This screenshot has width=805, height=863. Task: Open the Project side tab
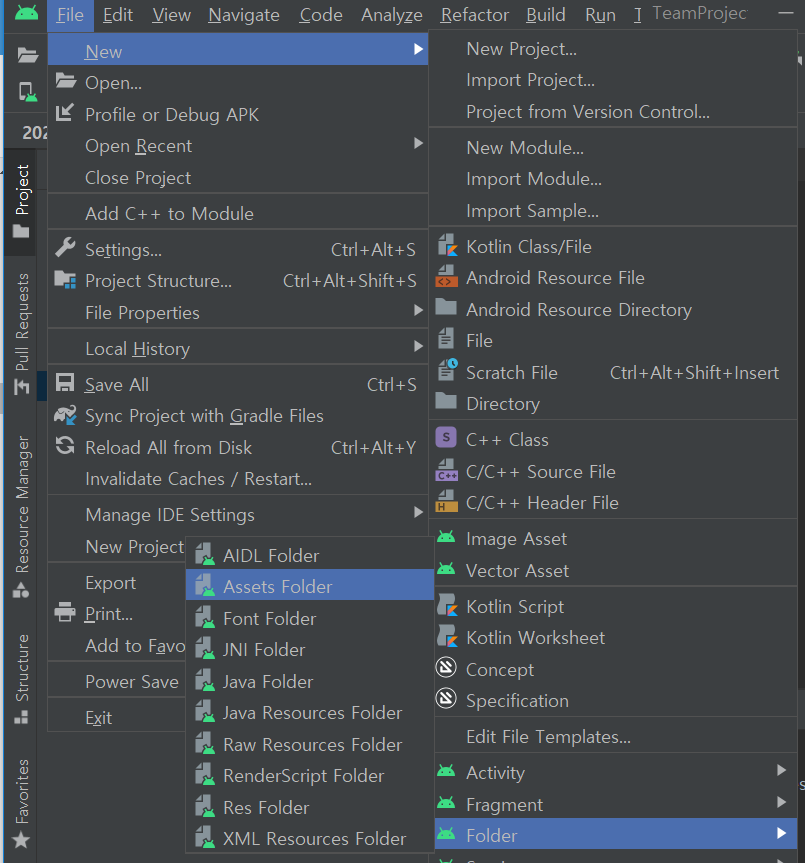(21, 201)
